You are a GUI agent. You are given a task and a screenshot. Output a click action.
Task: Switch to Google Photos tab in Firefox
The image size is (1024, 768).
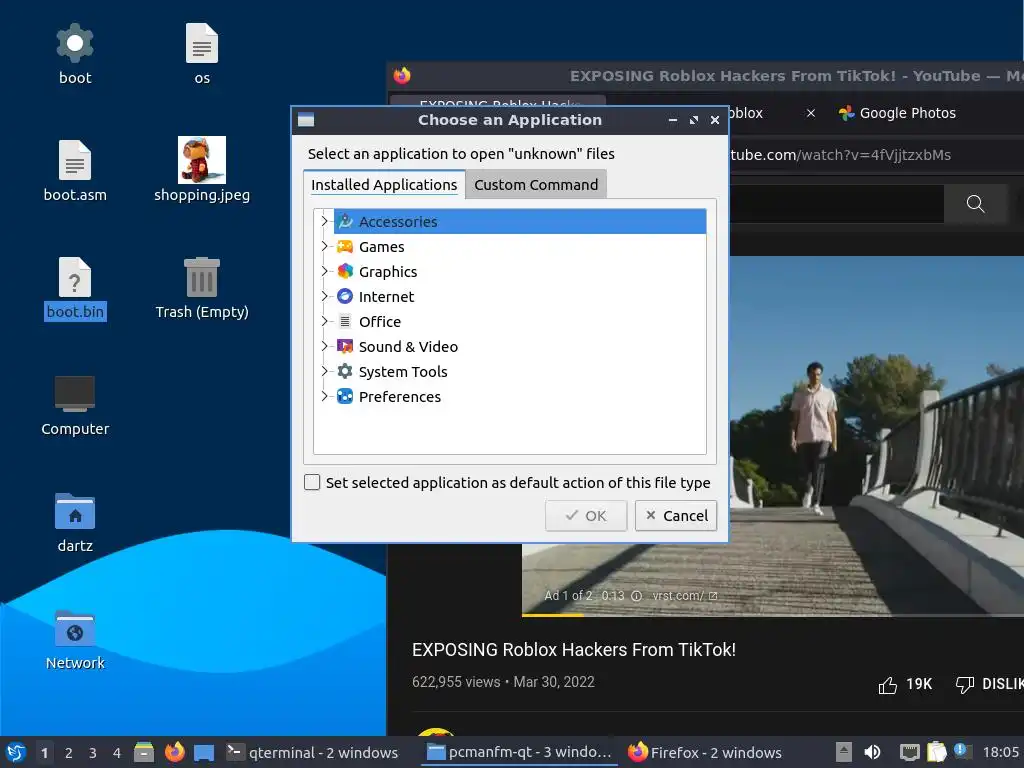point(897,113)
